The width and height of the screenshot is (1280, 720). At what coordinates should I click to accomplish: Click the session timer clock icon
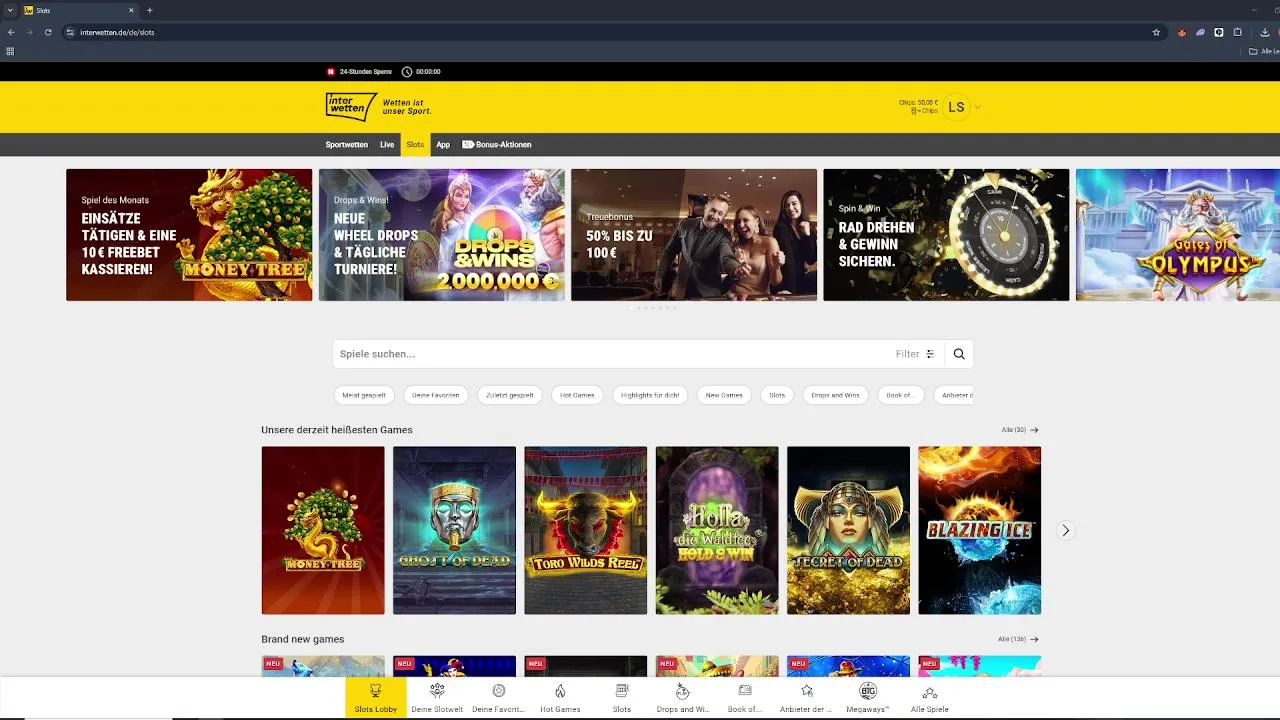click(407, 72)
